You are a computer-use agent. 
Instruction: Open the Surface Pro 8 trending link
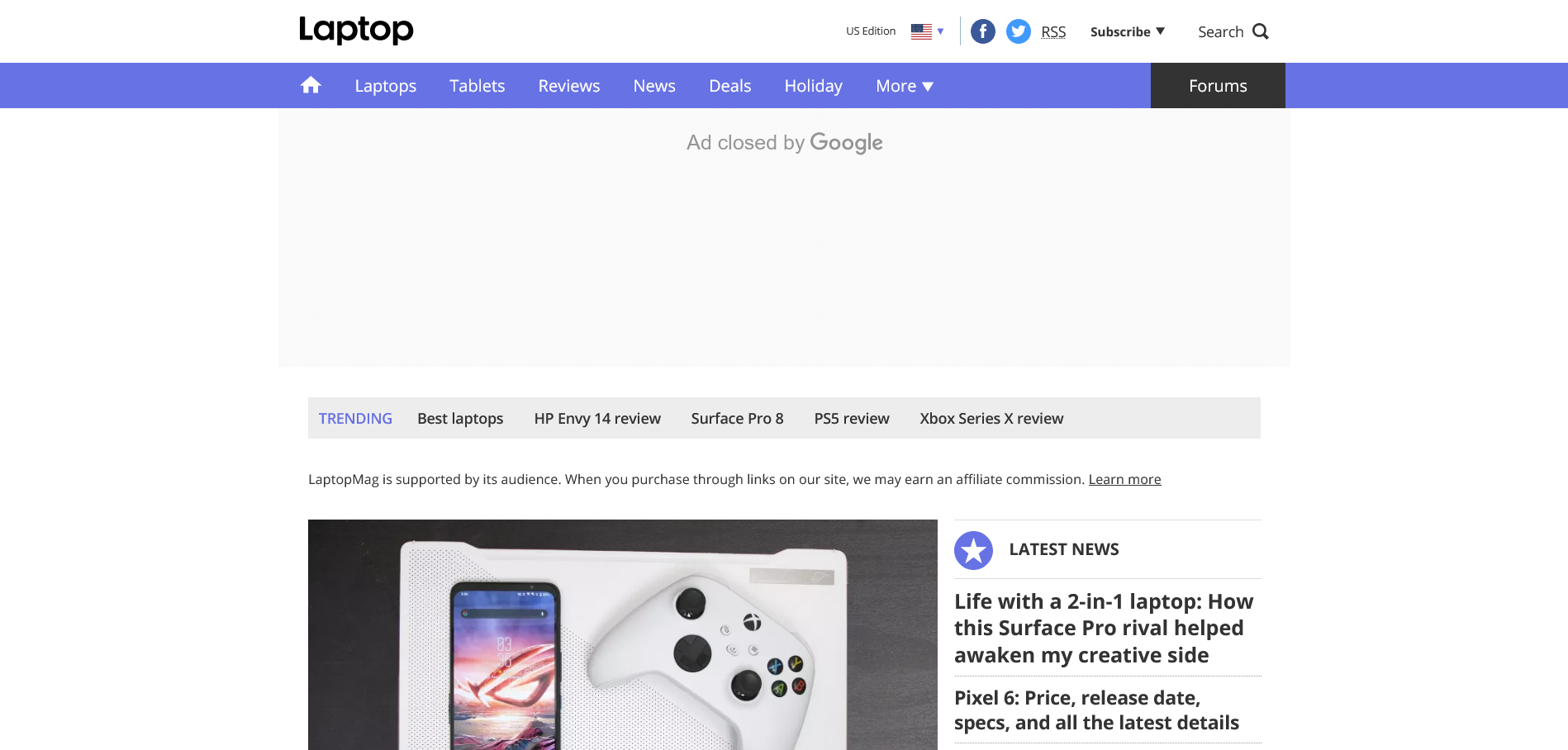[x=737, y=418]
